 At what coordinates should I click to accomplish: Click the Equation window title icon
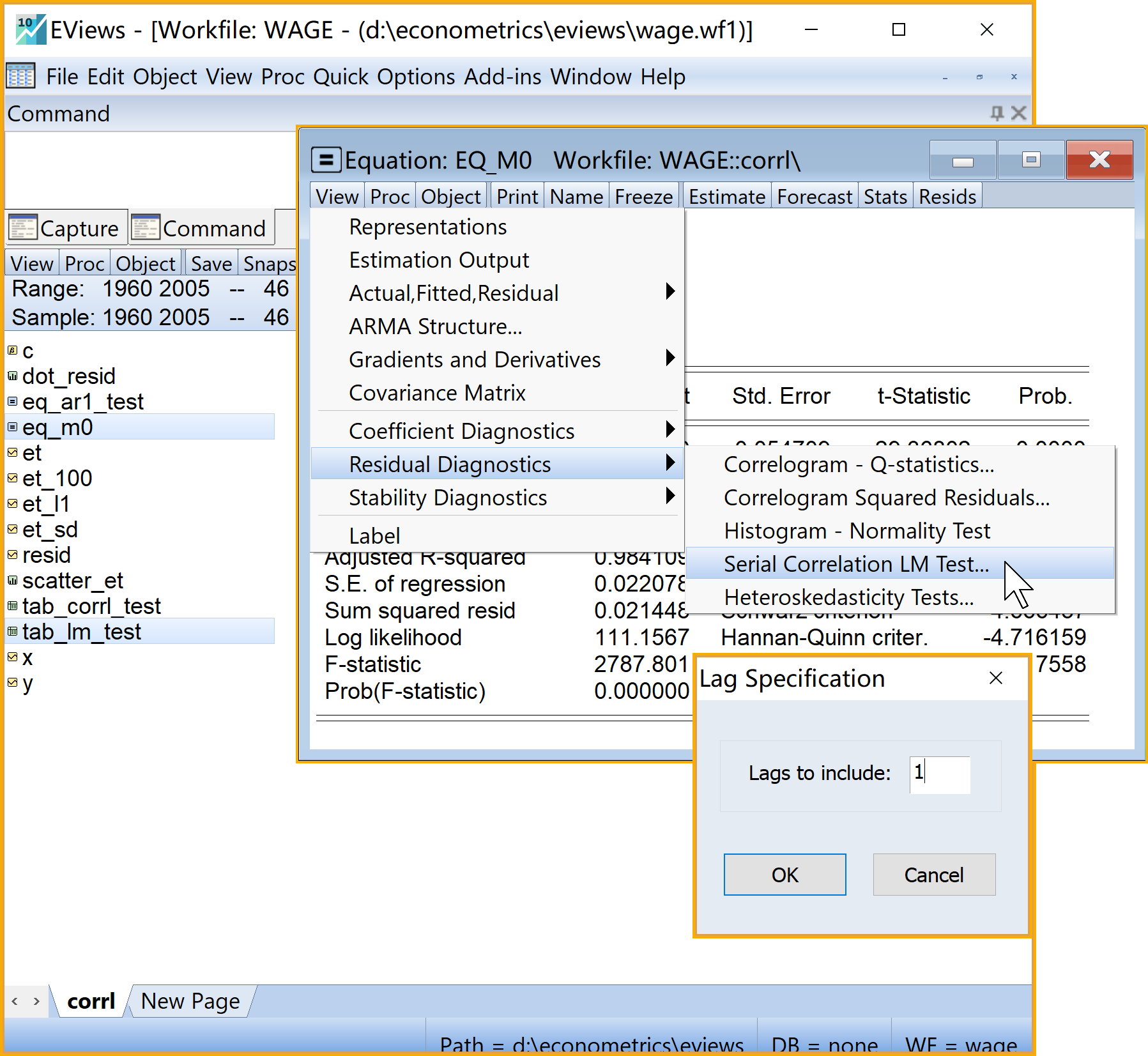click(x=326, y=160)
